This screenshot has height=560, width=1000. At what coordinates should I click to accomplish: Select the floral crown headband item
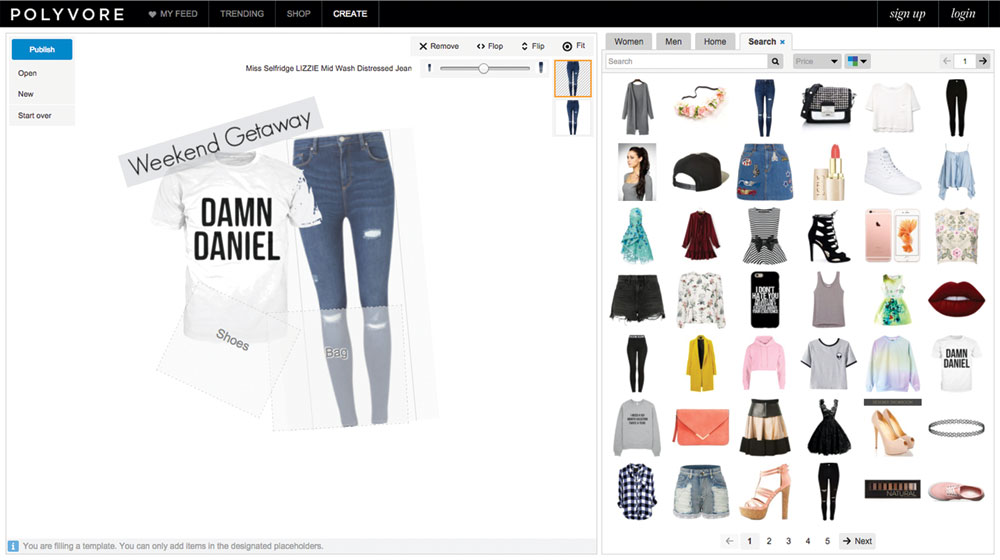point(700,103)
